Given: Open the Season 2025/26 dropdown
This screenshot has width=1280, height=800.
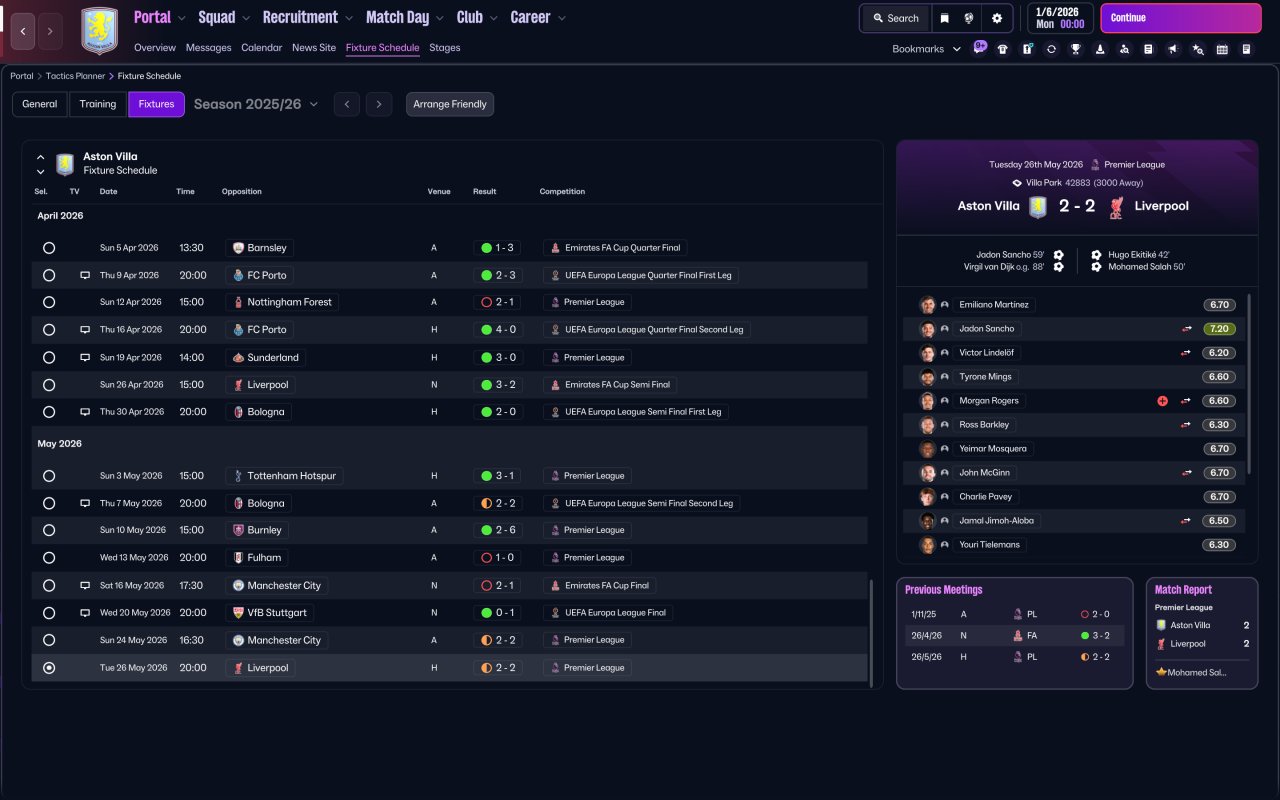Looking at the screenshot, I should tap(256, 104).
